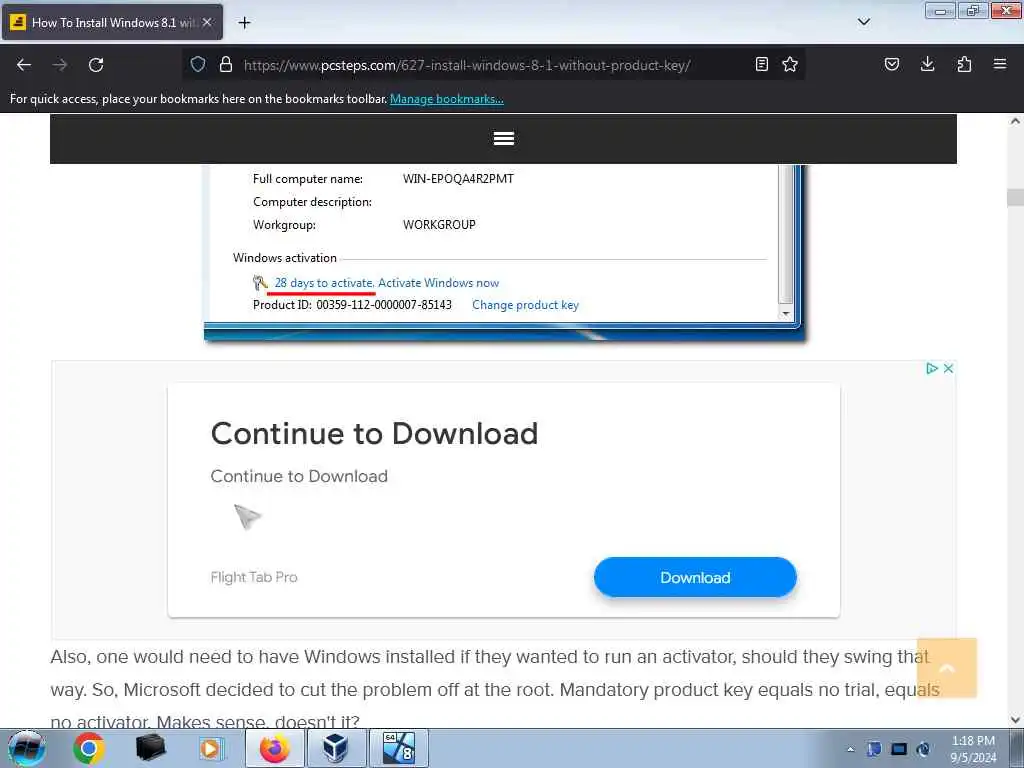This screenshot has height=768, width=1024.
Task: Click the Continue to Download heading
Action: [x=374, y=434]
